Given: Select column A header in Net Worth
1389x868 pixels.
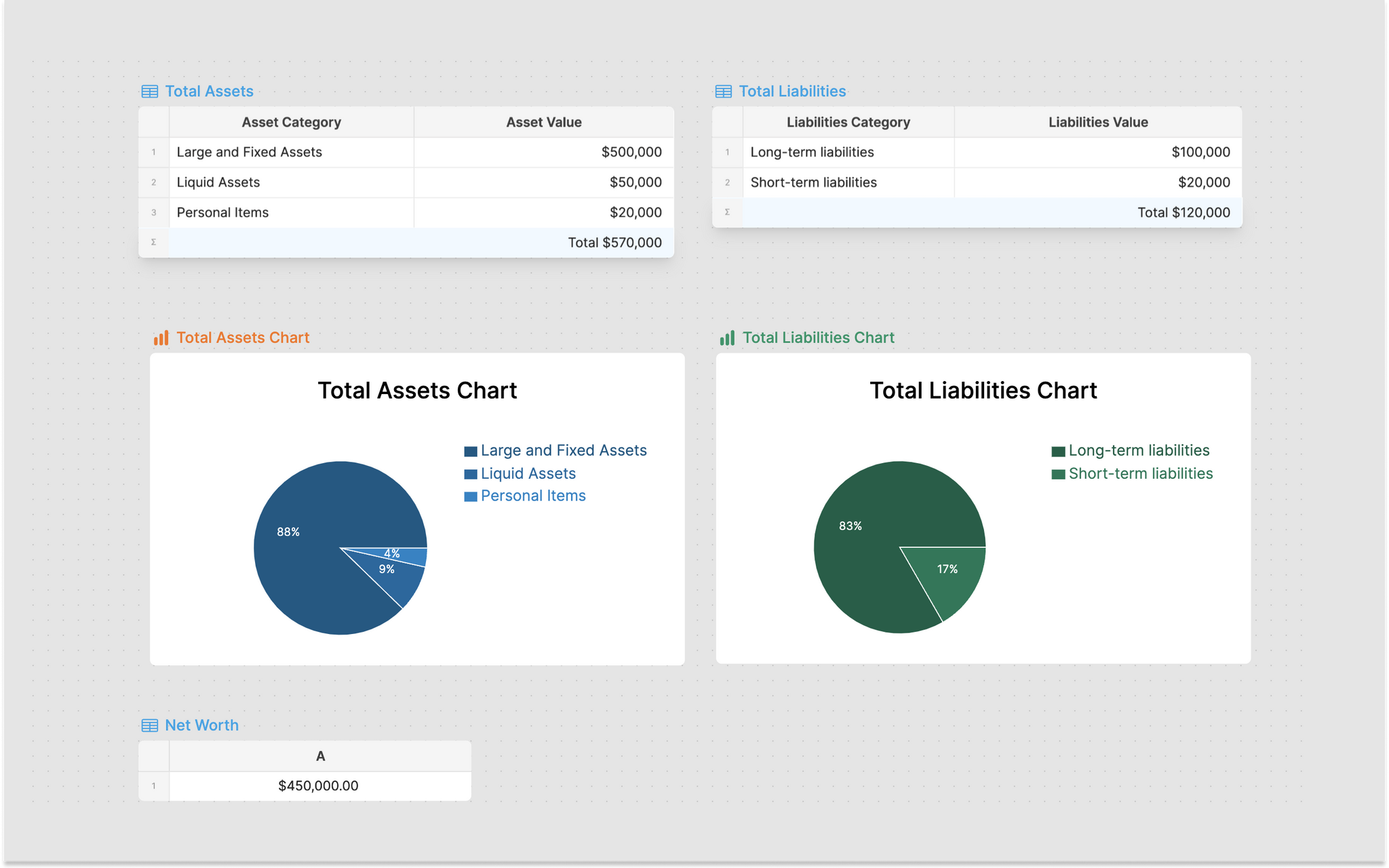Looking at the screenshot, I should click(320, 756).
